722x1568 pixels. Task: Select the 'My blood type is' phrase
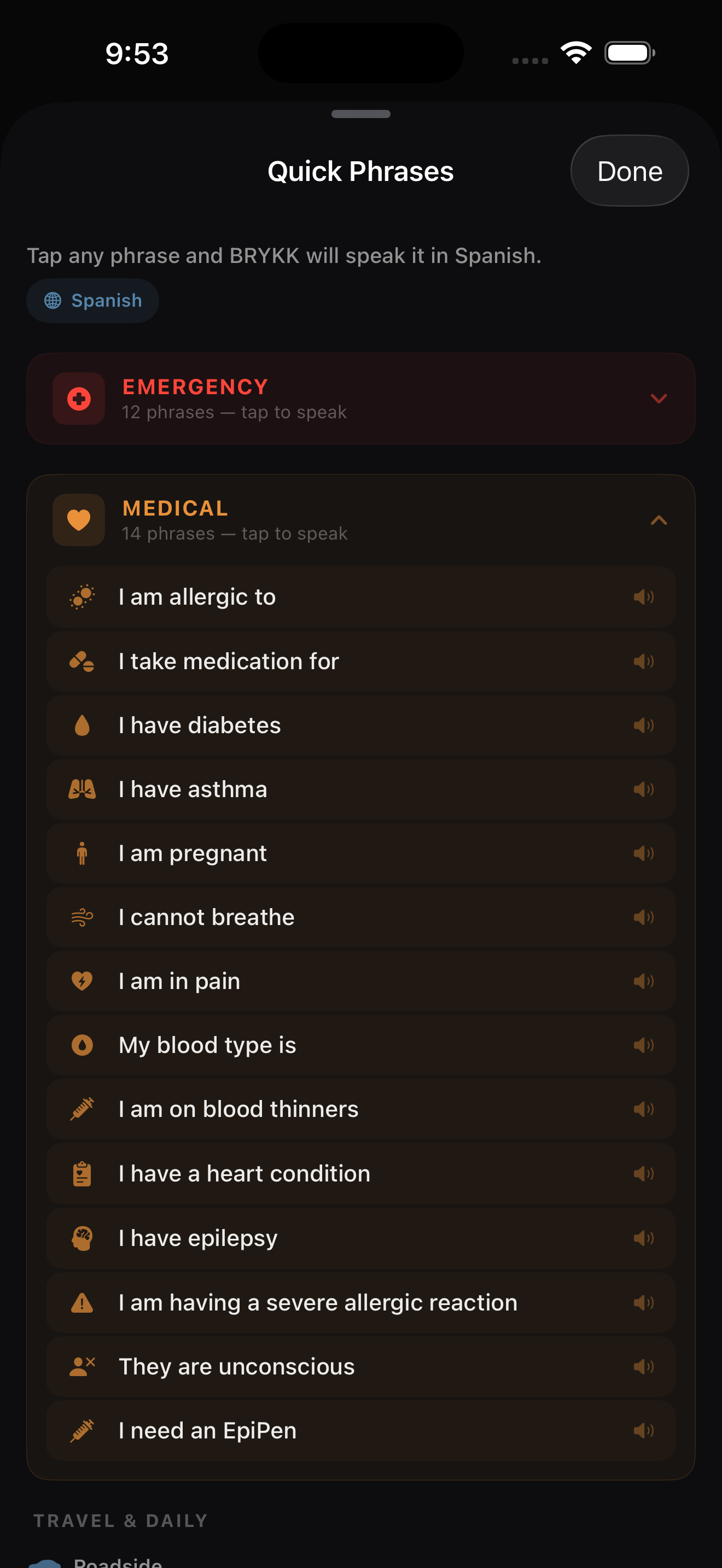(360, 1045)
